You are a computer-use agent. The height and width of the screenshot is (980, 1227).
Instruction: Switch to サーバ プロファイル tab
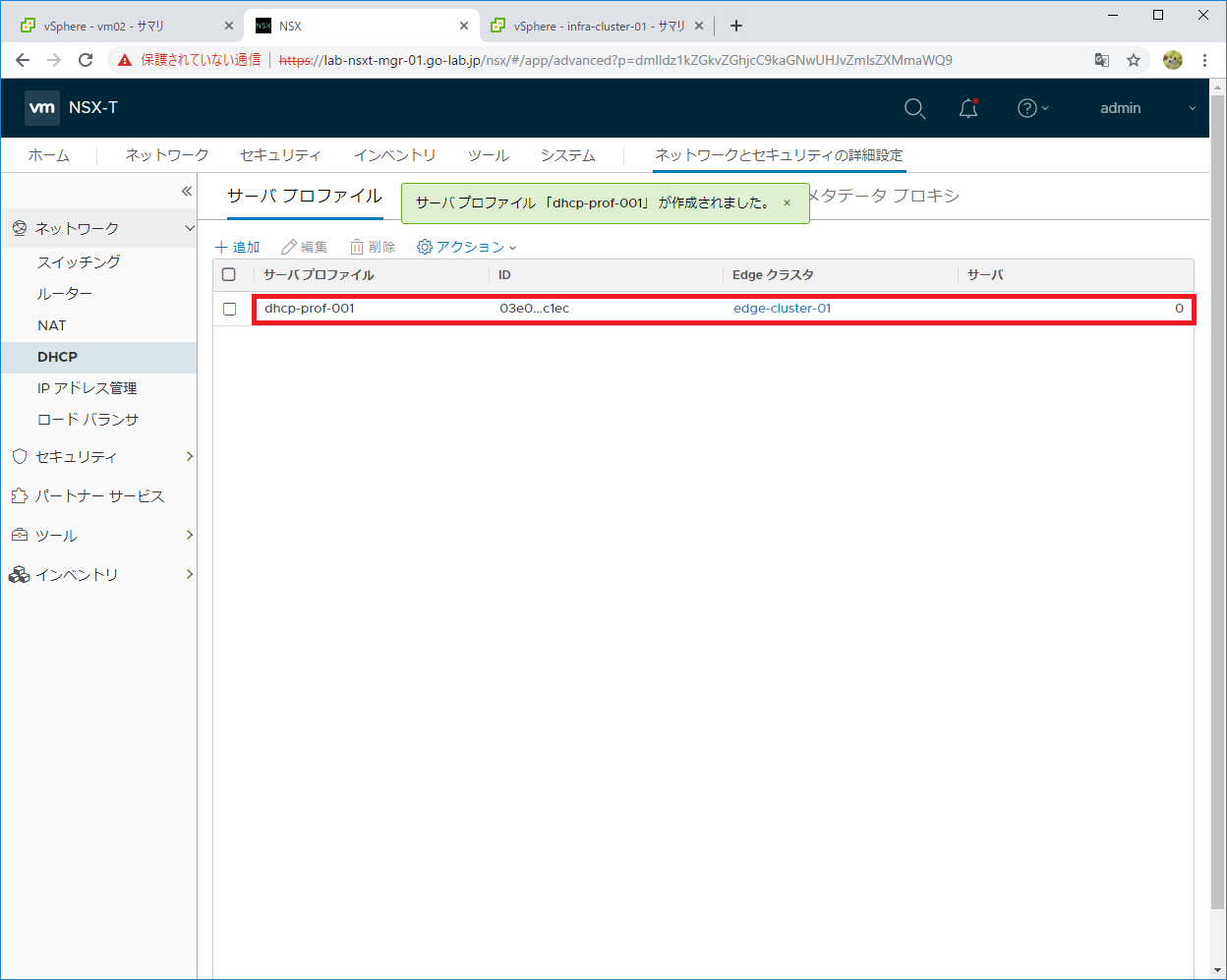click(x=305, y=196)
